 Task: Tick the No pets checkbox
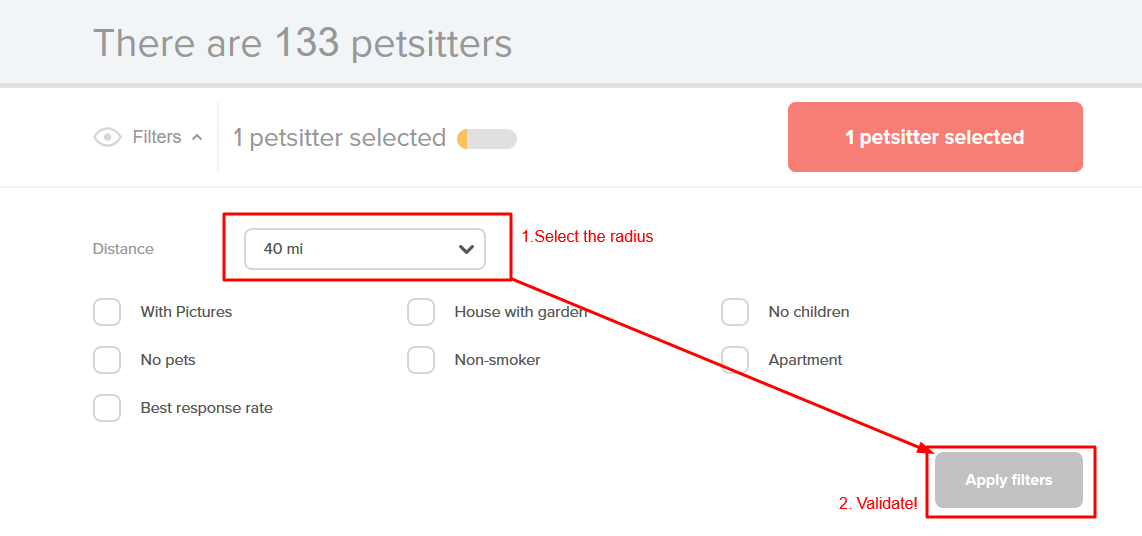107,360
